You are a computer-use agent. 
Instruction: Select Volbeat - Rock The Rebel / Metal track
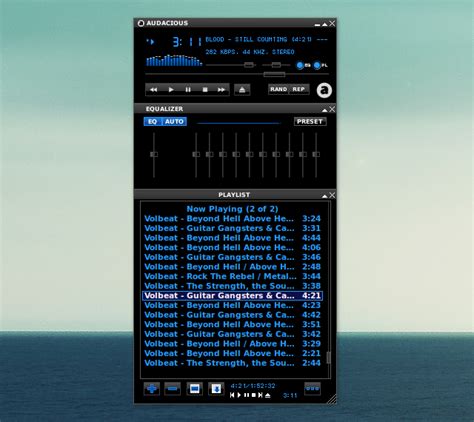pyautogui.click(x=232, y=276)
